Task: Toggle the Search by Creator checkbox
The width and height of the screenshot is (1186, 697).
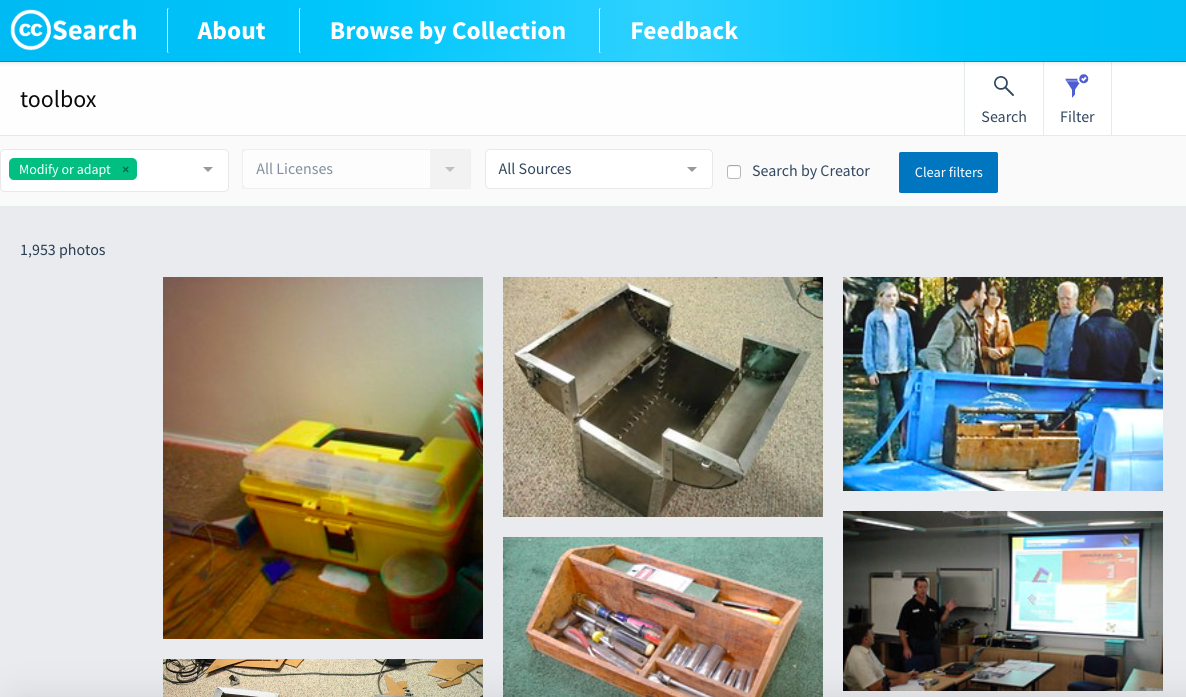Action: pos(734,172)
